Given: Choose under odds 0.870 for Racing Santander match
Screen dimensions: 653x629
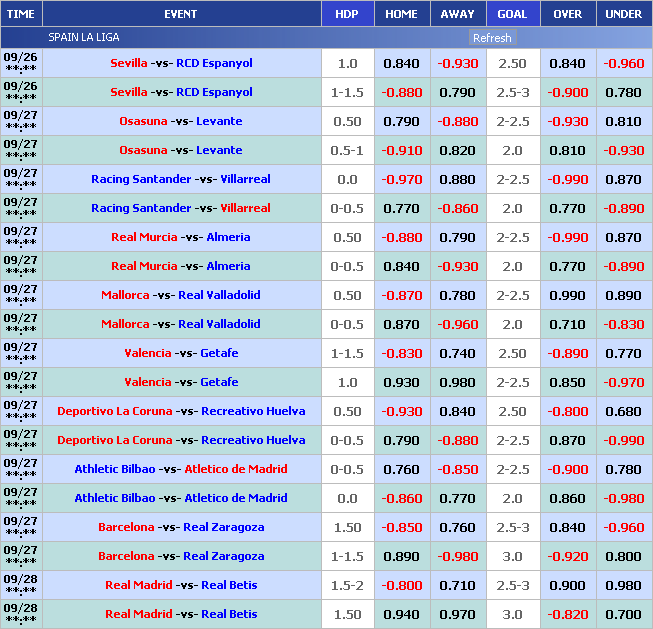Looking at the screenshot, I should click(623, 179).
